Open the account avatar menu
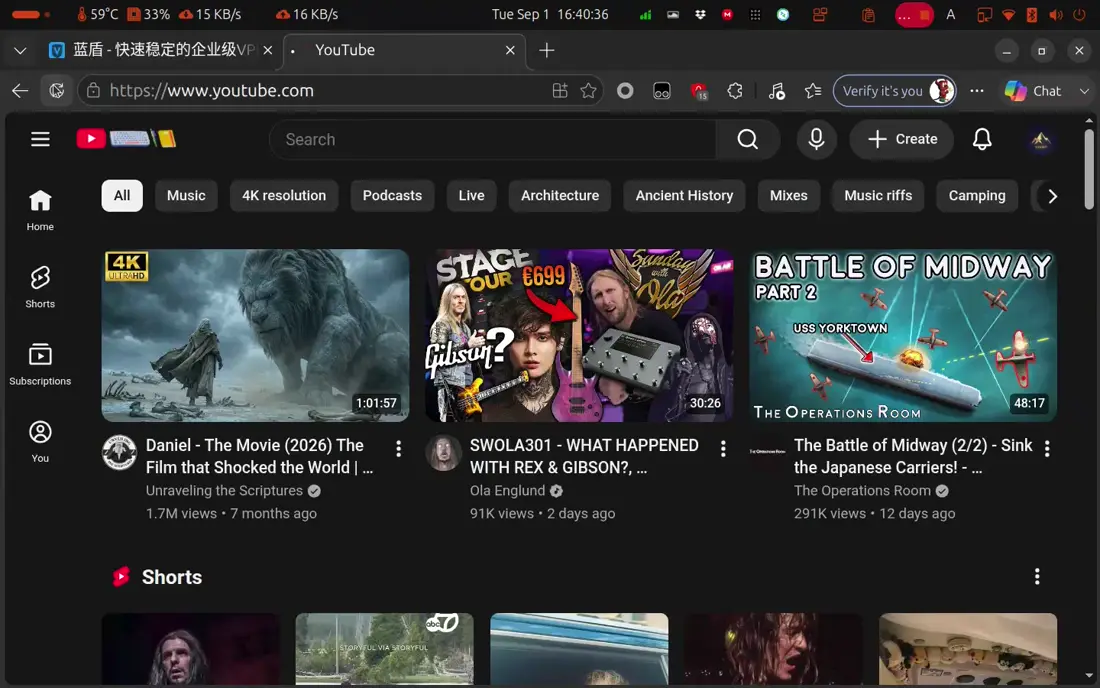Viewport: 1100px width, 688px height. (x=1041, y=140)
